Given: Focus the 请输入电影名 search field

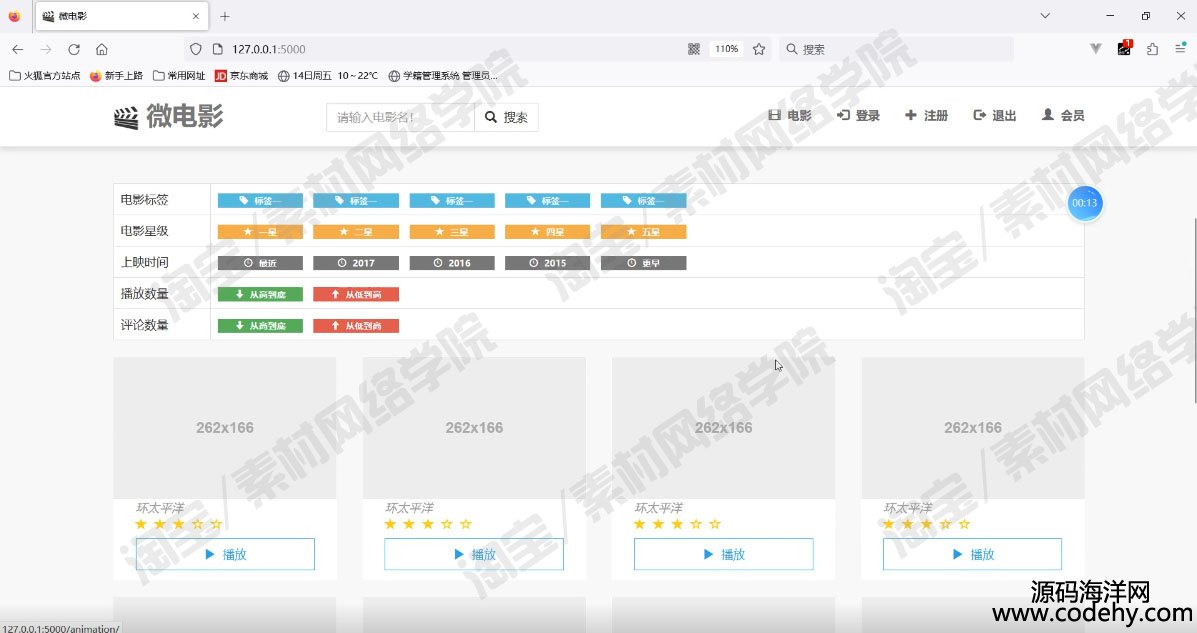Looking at the screenshot, I should click(400, 117).
